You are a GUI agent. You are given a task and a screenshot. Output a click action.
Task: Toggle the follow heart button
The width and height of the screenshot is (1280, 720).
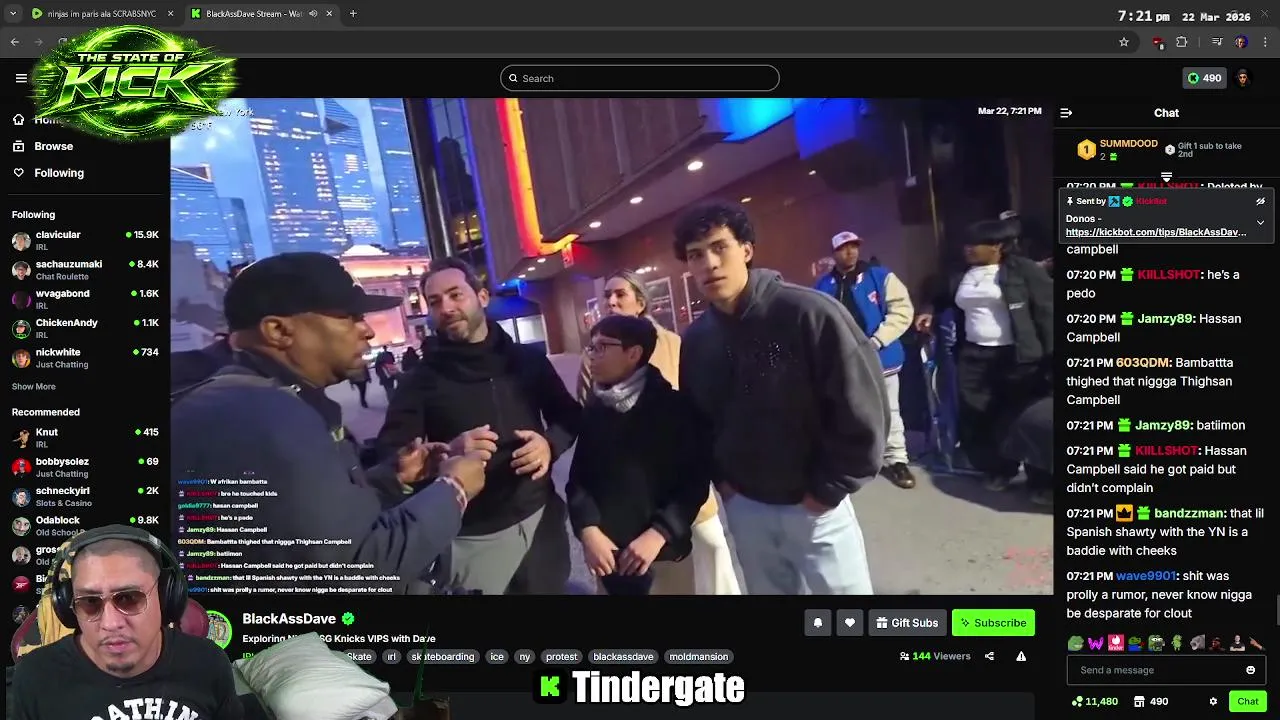pos(849,623)
